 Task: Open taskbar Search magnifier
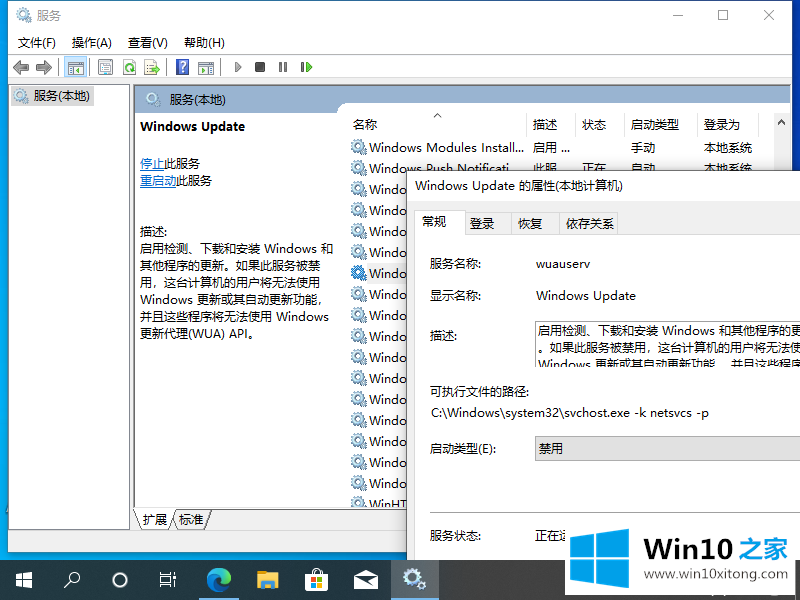pyautogui.click(x=71, y=580)
